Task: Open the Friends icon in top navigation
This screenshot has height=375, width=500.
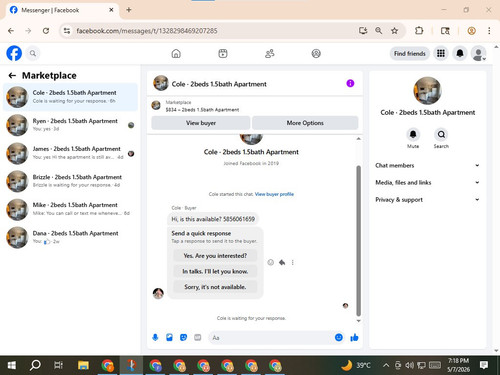Action: coord(269,53)
